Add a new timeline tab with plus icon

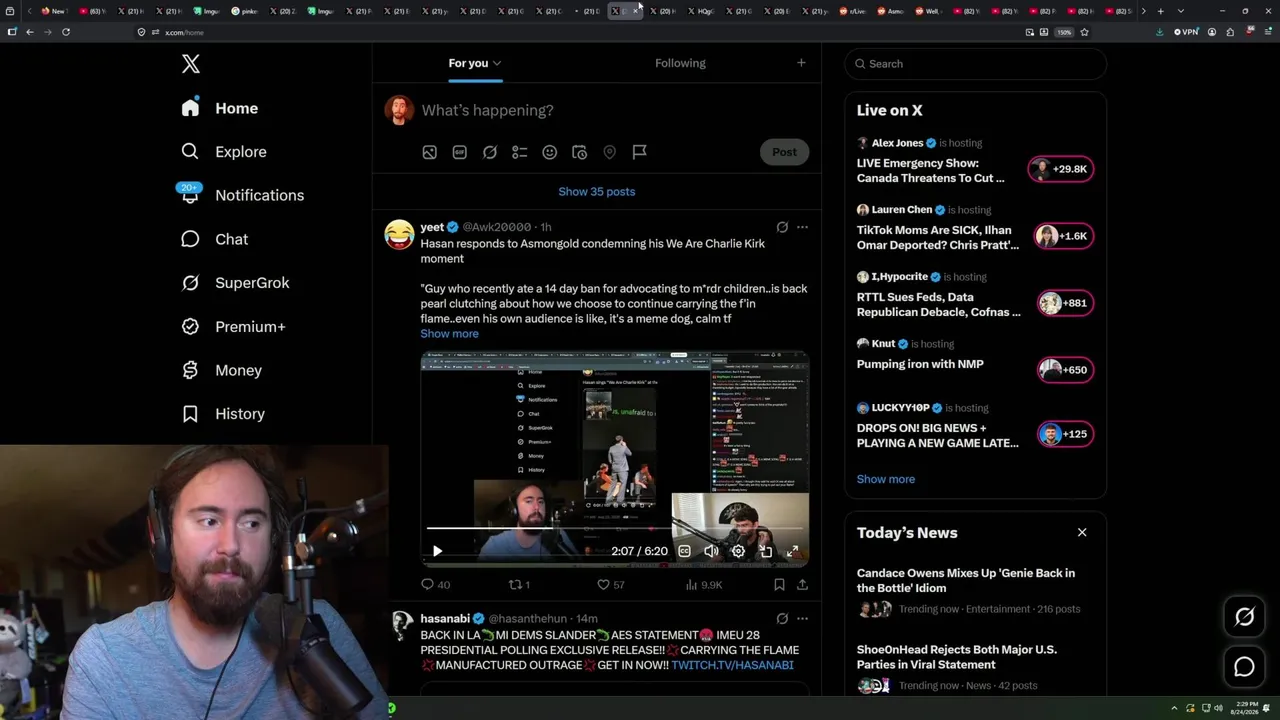(x=801, y=63)
